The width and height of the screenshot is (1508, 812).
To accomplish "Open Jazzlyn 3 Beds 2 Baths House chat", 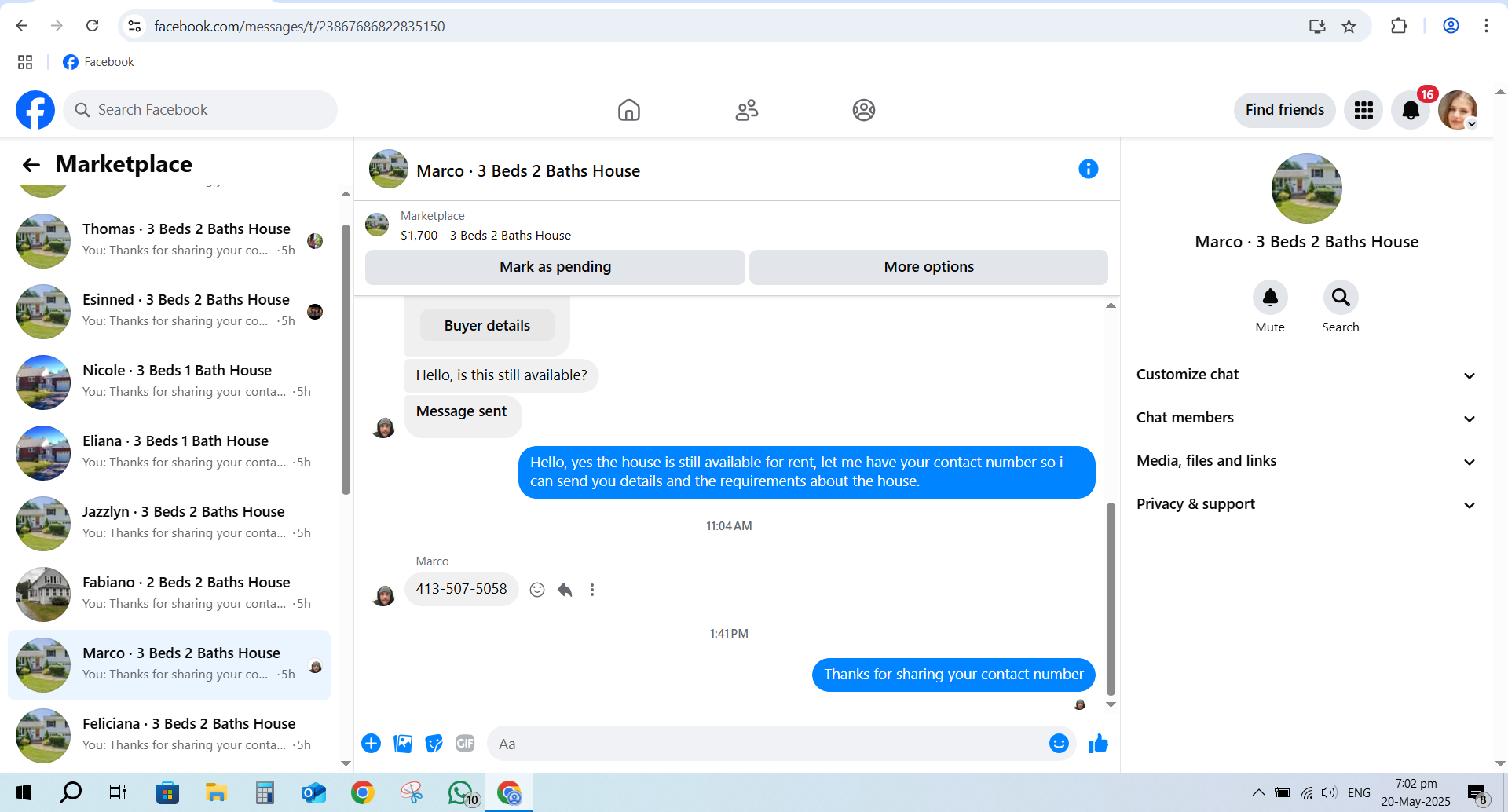I will (169, 523).
